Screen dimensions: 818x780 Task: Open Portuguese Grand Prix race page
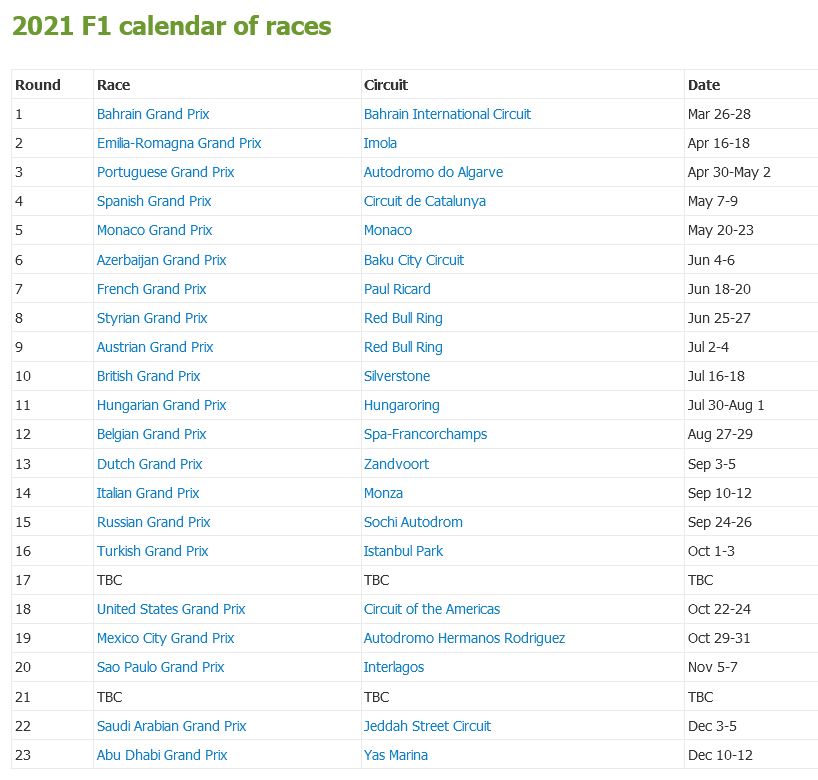166,172
